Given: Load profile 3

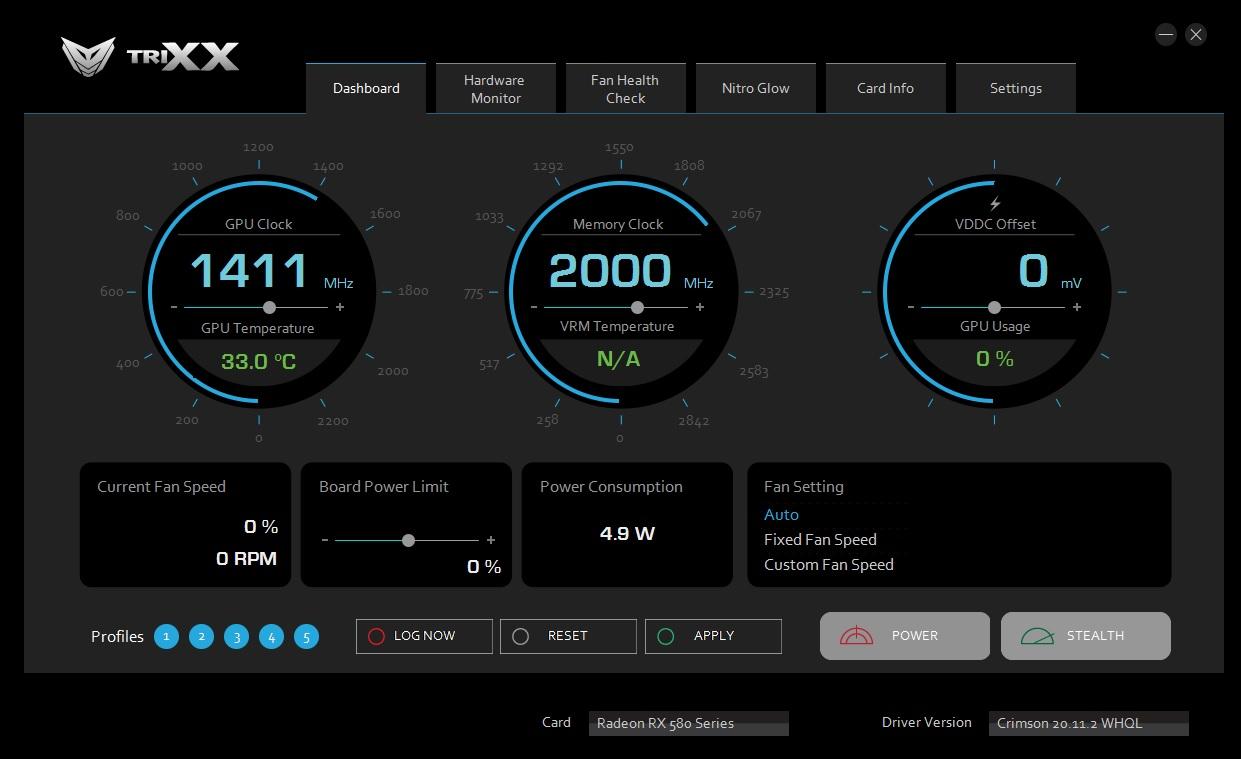Looking at the screenshot, I should [237, 636].
